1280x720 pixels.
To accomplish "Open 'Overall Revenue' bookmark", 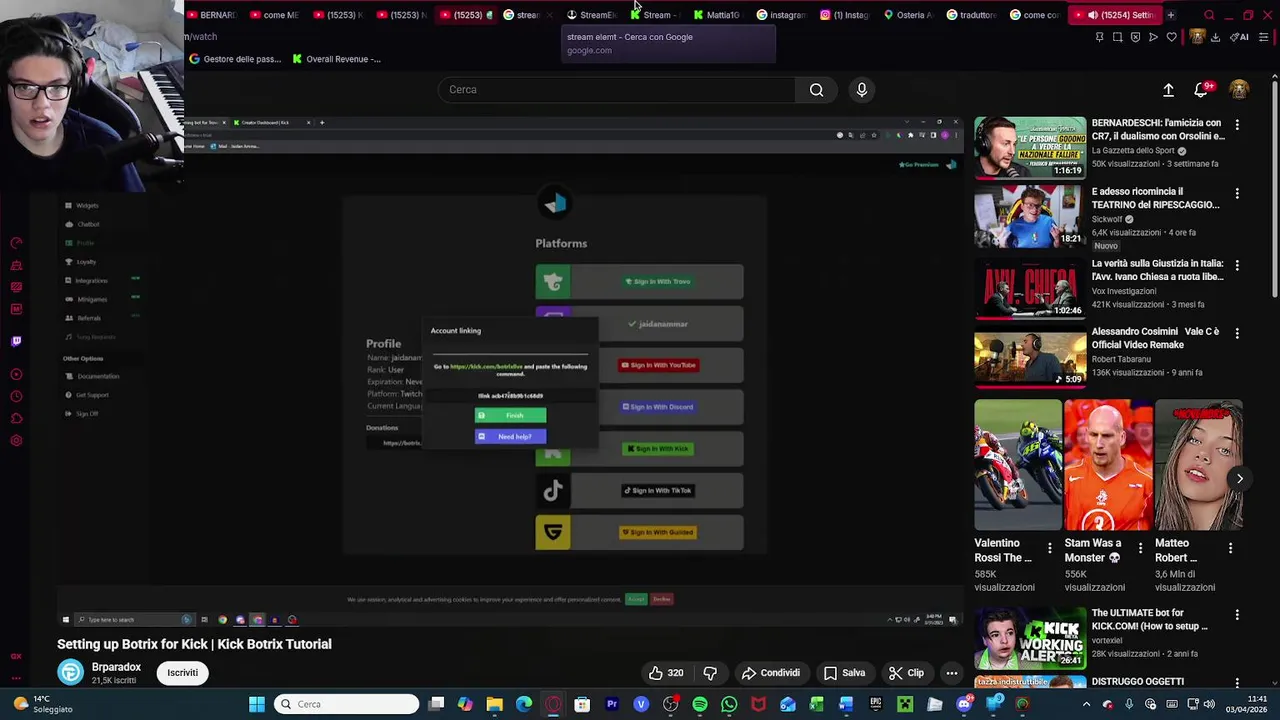I will tap(336, 59).
